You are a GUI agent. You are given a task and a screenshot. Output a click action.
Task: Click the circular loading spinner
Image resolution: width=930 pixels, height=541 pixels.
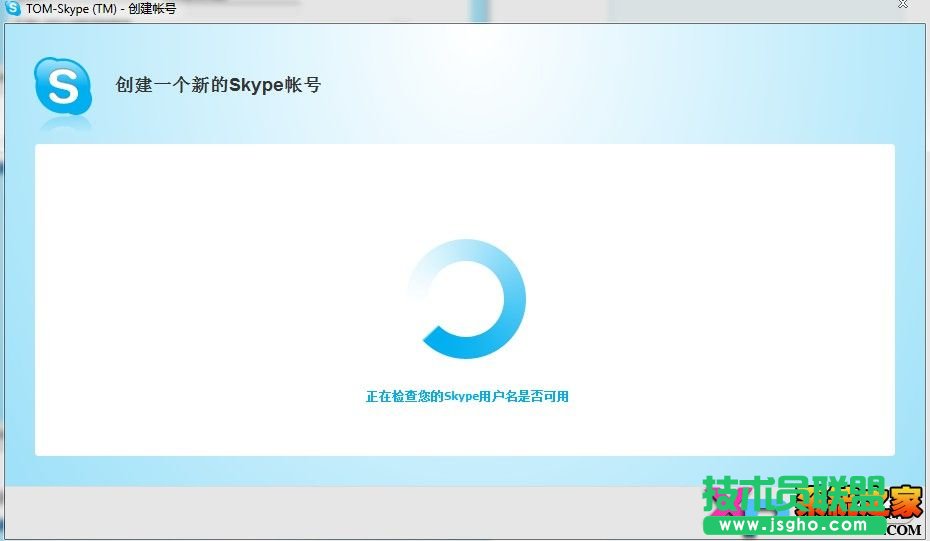467,299
